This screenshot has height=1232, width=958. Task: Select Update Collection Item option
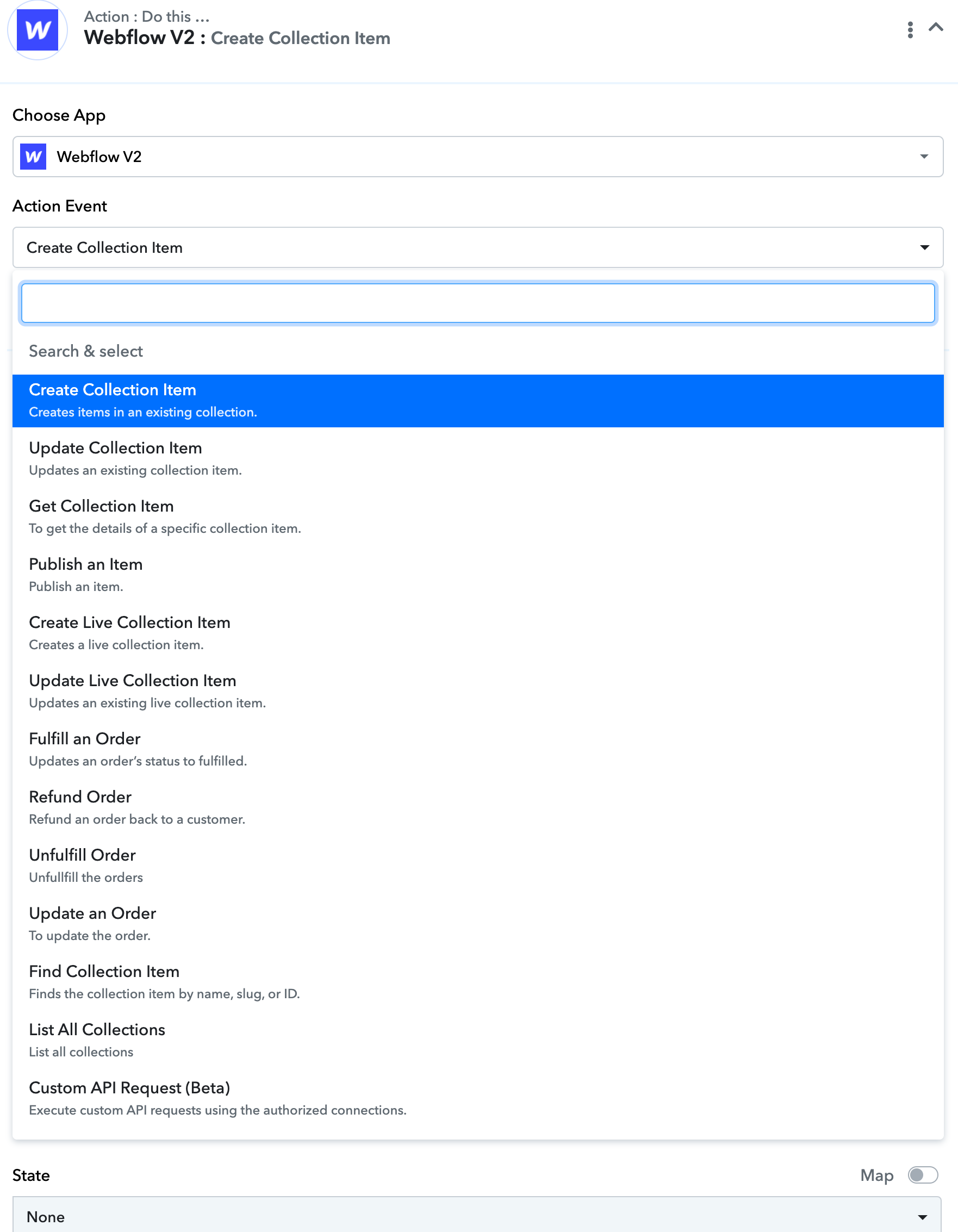[x=478, y=459]
